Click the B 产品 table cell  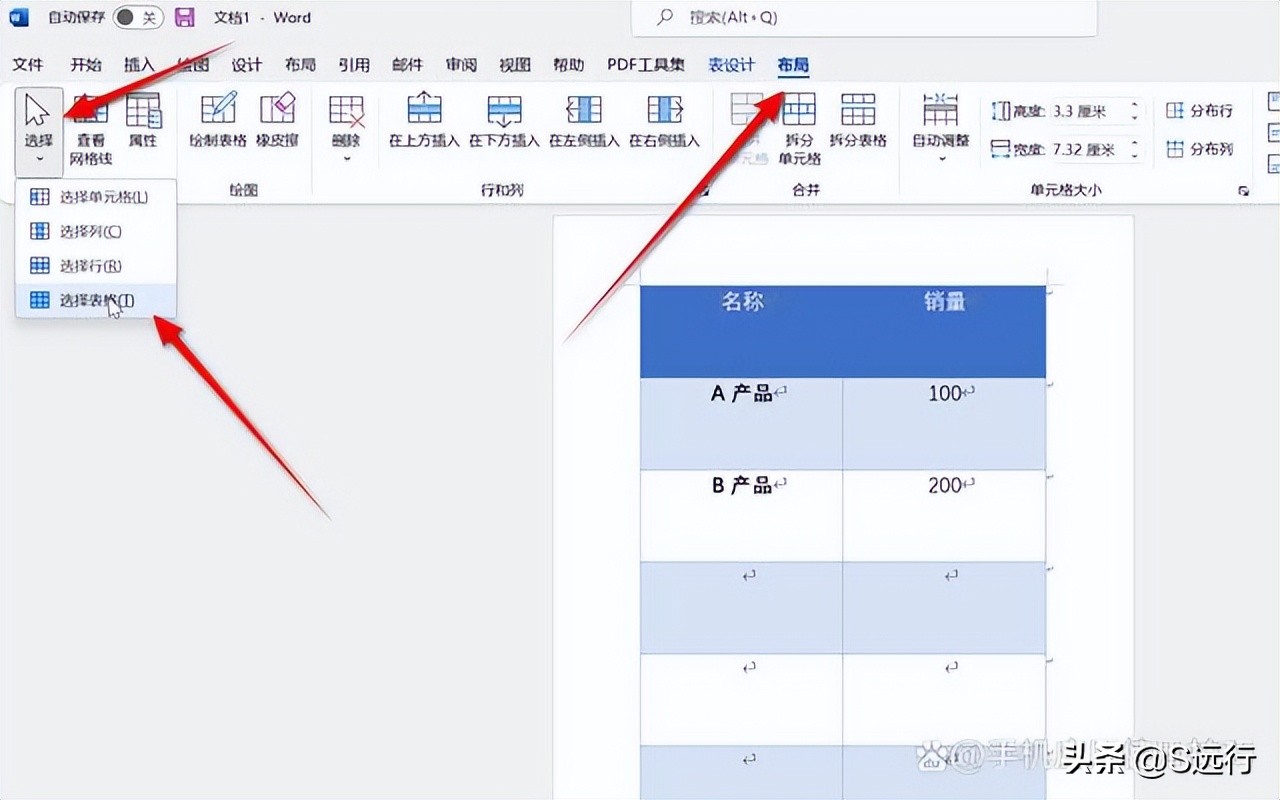742,516
